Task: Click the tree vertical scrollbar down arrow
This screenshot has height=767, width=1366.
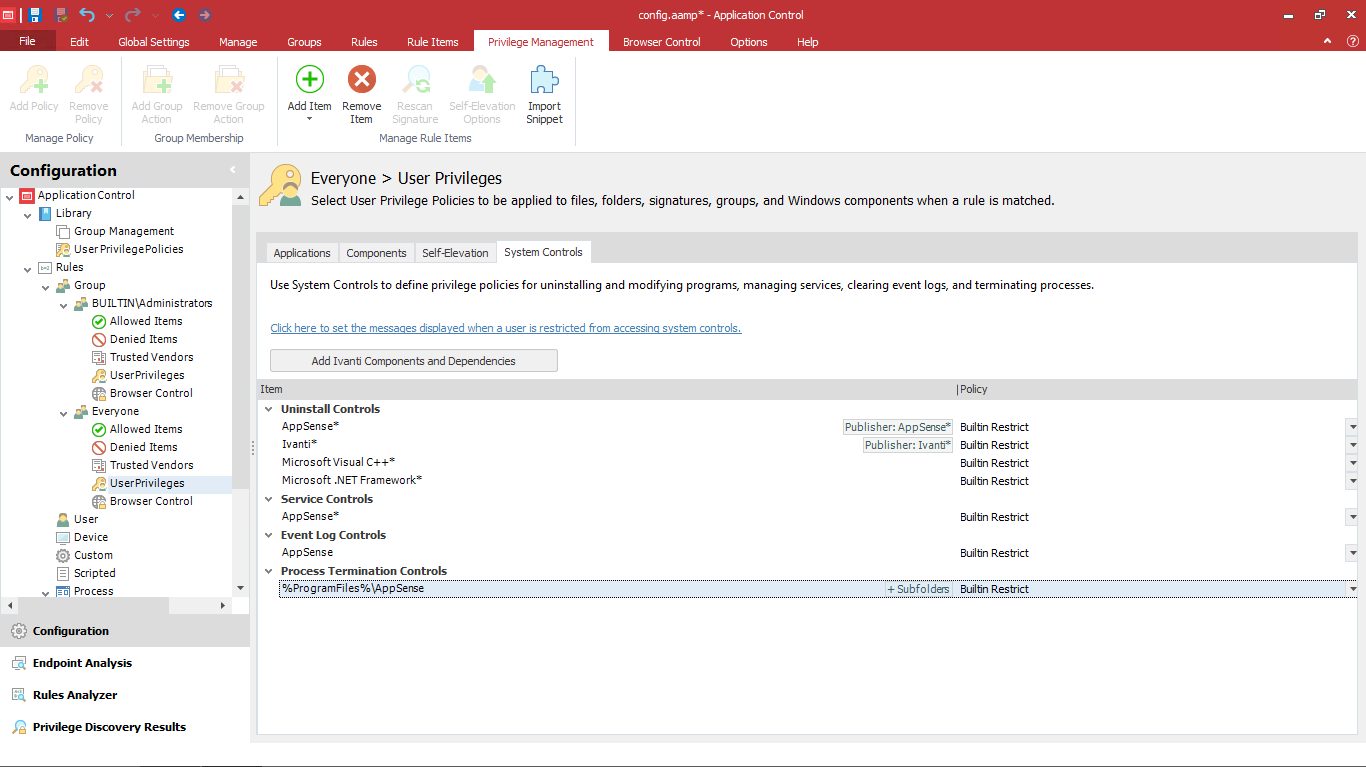Action: pyautogui.click(x=240, y=588)
